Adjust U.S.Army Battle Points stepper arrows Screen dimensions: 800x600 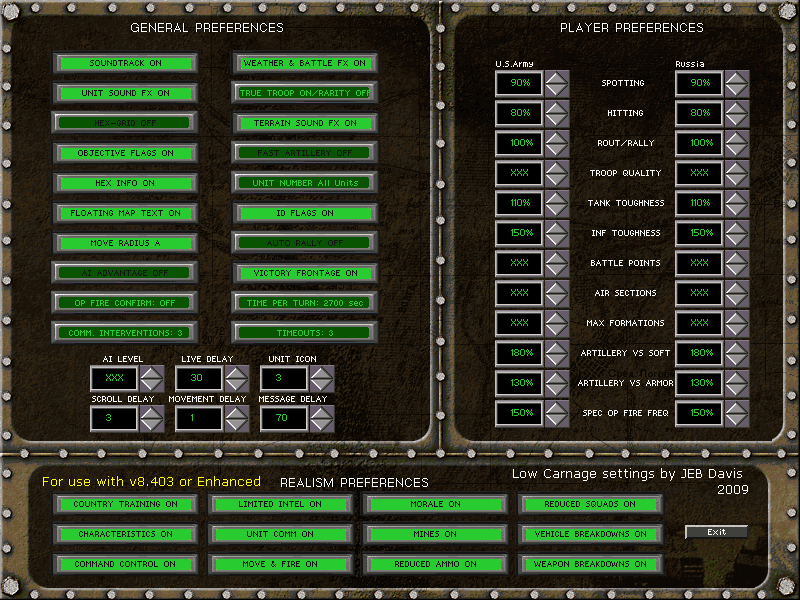pyautogui.click(x=557, y=263)
